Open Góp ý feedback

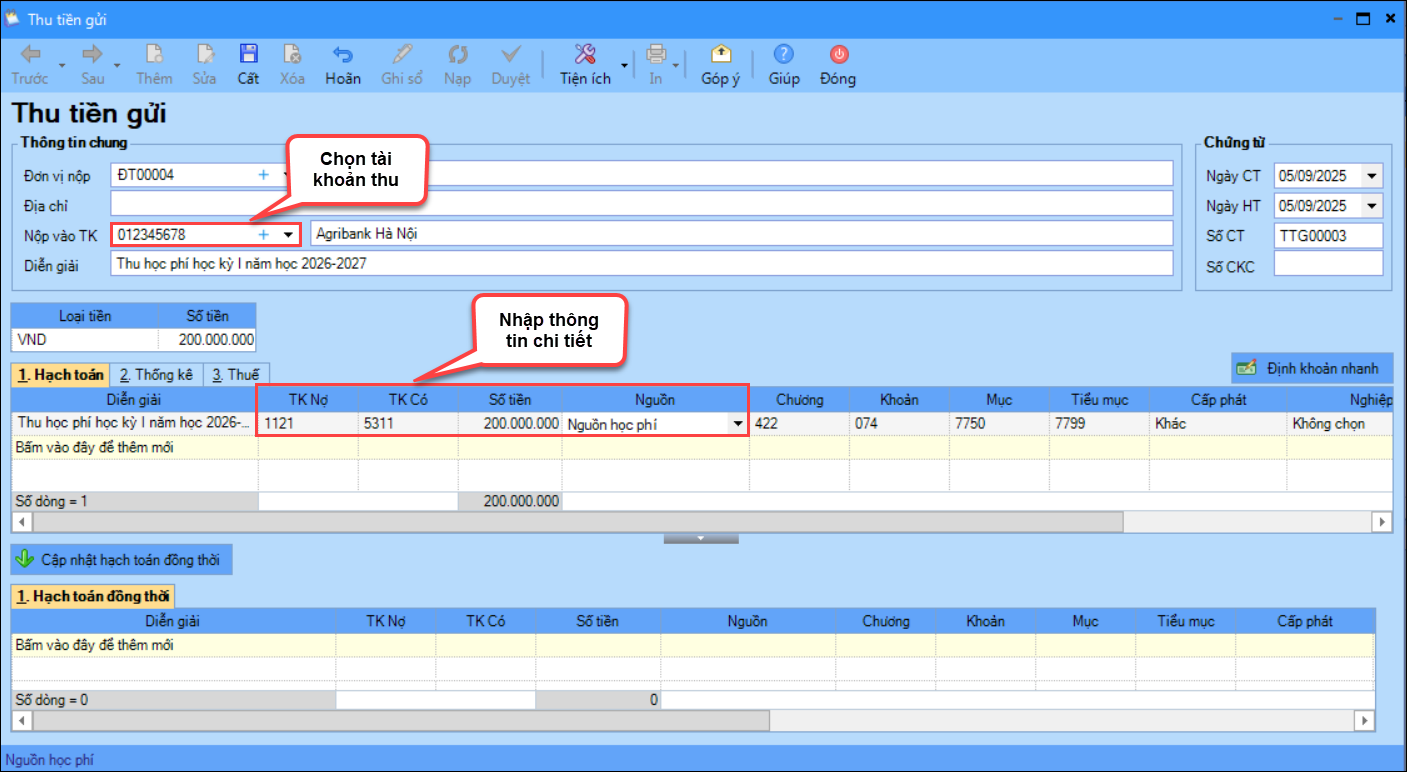[x=720, y=65]
